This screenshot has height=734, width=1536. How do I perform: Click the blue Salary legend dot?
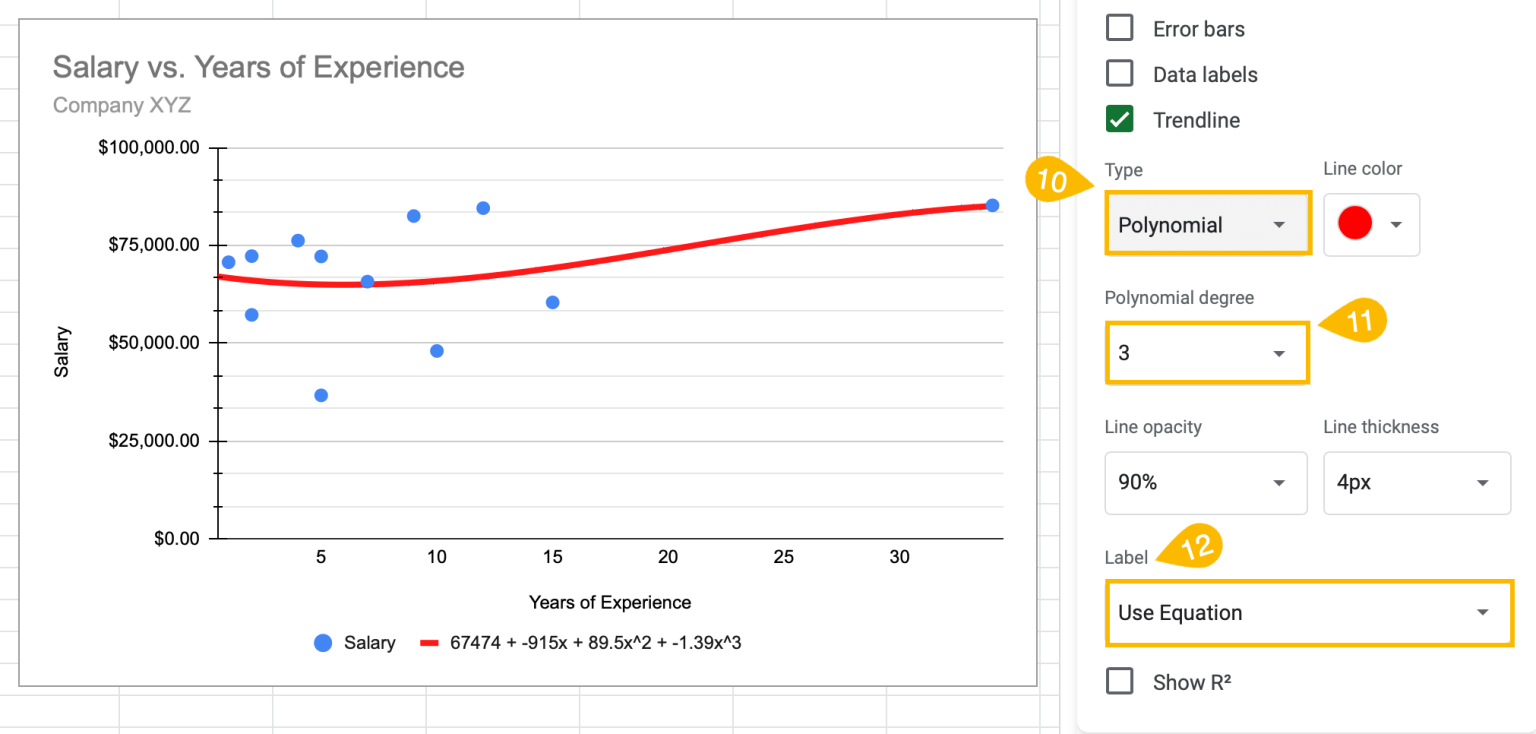pos(323,643)
